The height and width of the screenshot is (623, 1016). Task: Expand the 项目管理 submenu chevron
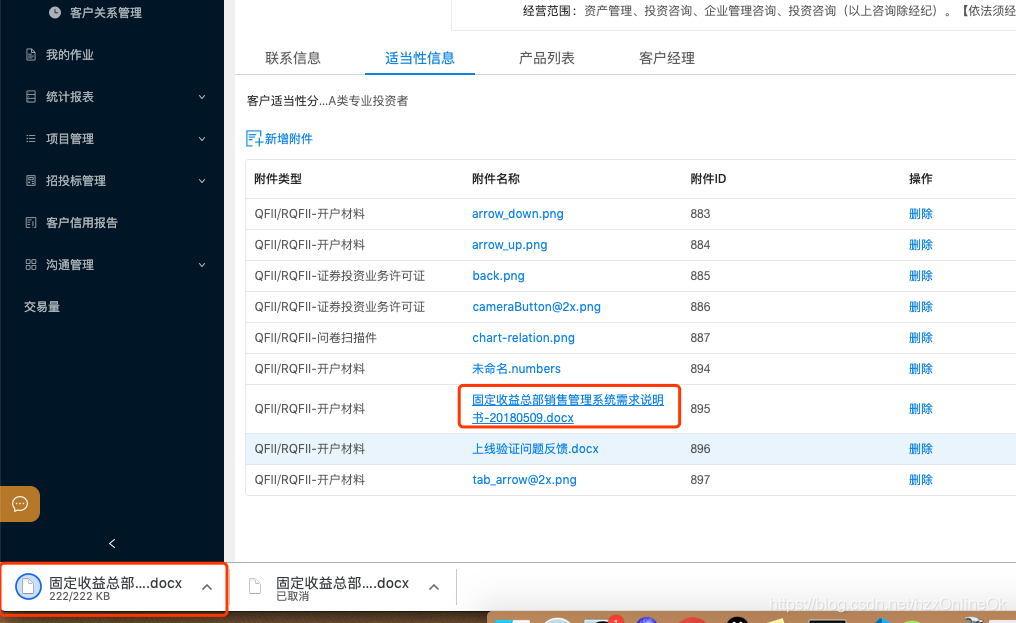pyautogui.click(x=202, y=139)
